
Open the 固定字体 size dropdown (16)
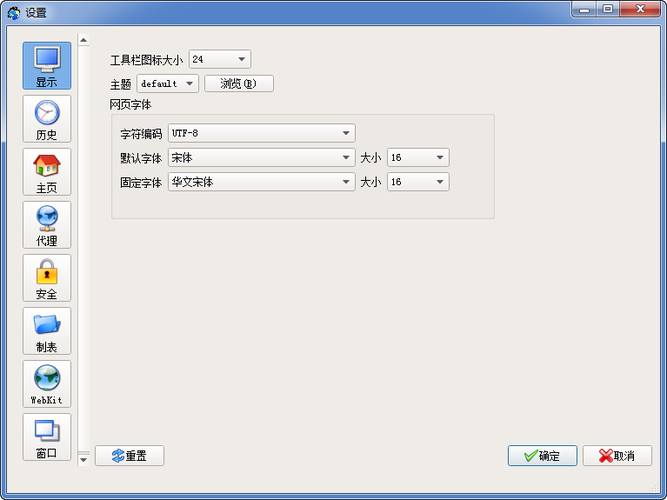click(418, 182)
